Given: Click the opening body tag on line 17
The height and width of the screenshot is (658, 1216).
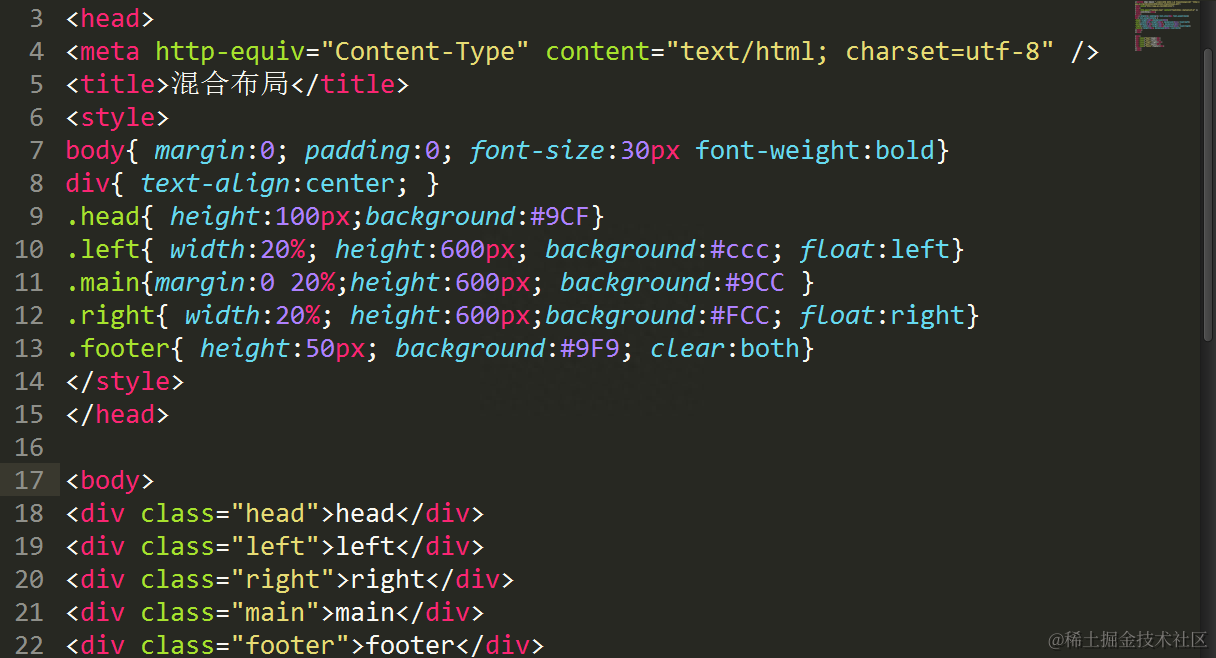Looking at the screenshot, I should (110, 480).
